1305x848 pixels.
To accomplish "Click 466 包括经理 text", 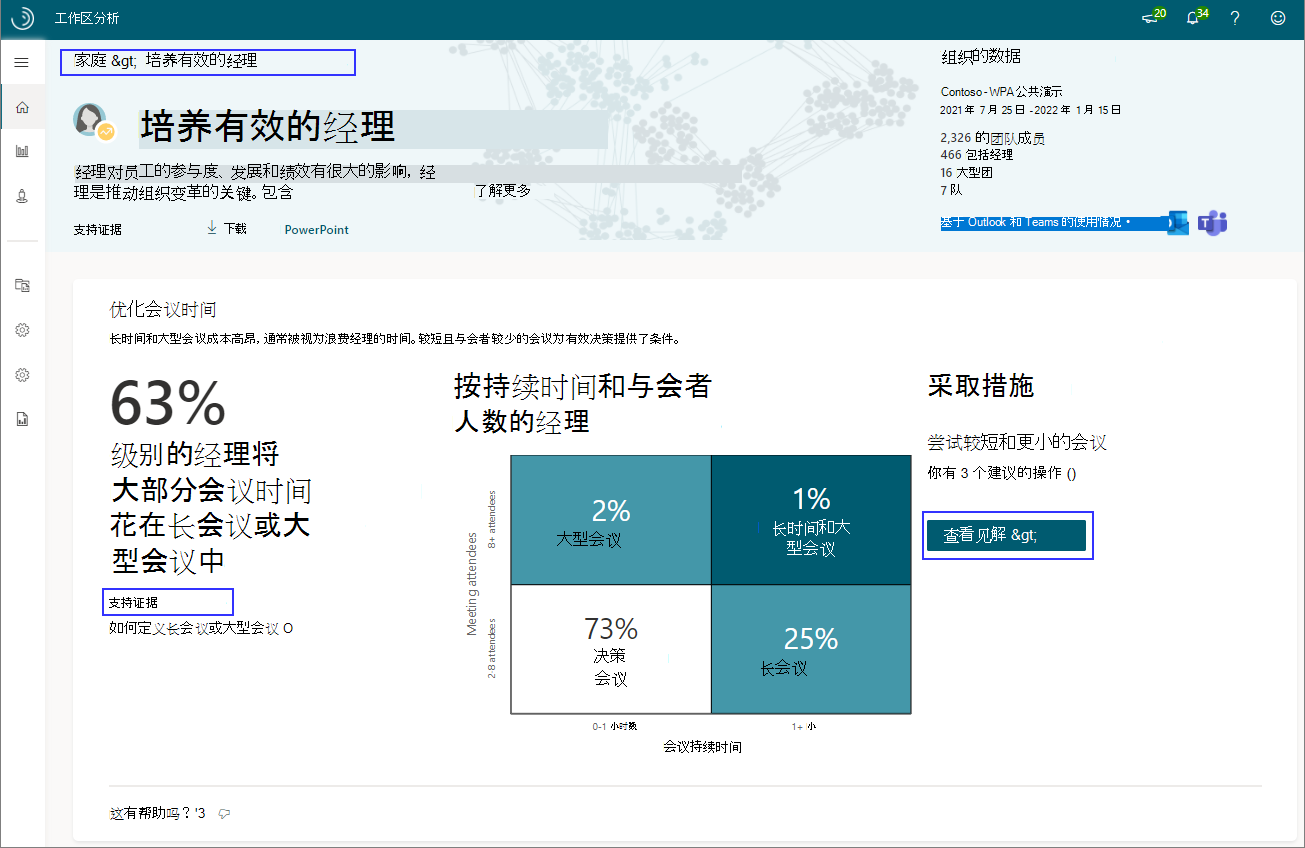I will click(x=977, y=155).
